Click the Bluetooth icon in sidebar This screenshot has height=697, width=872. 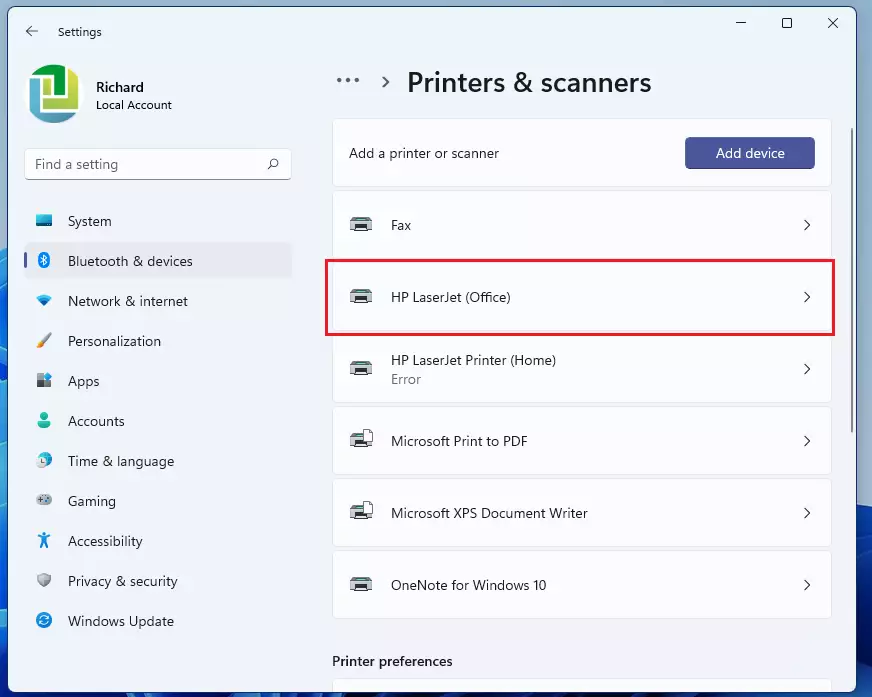44,260
